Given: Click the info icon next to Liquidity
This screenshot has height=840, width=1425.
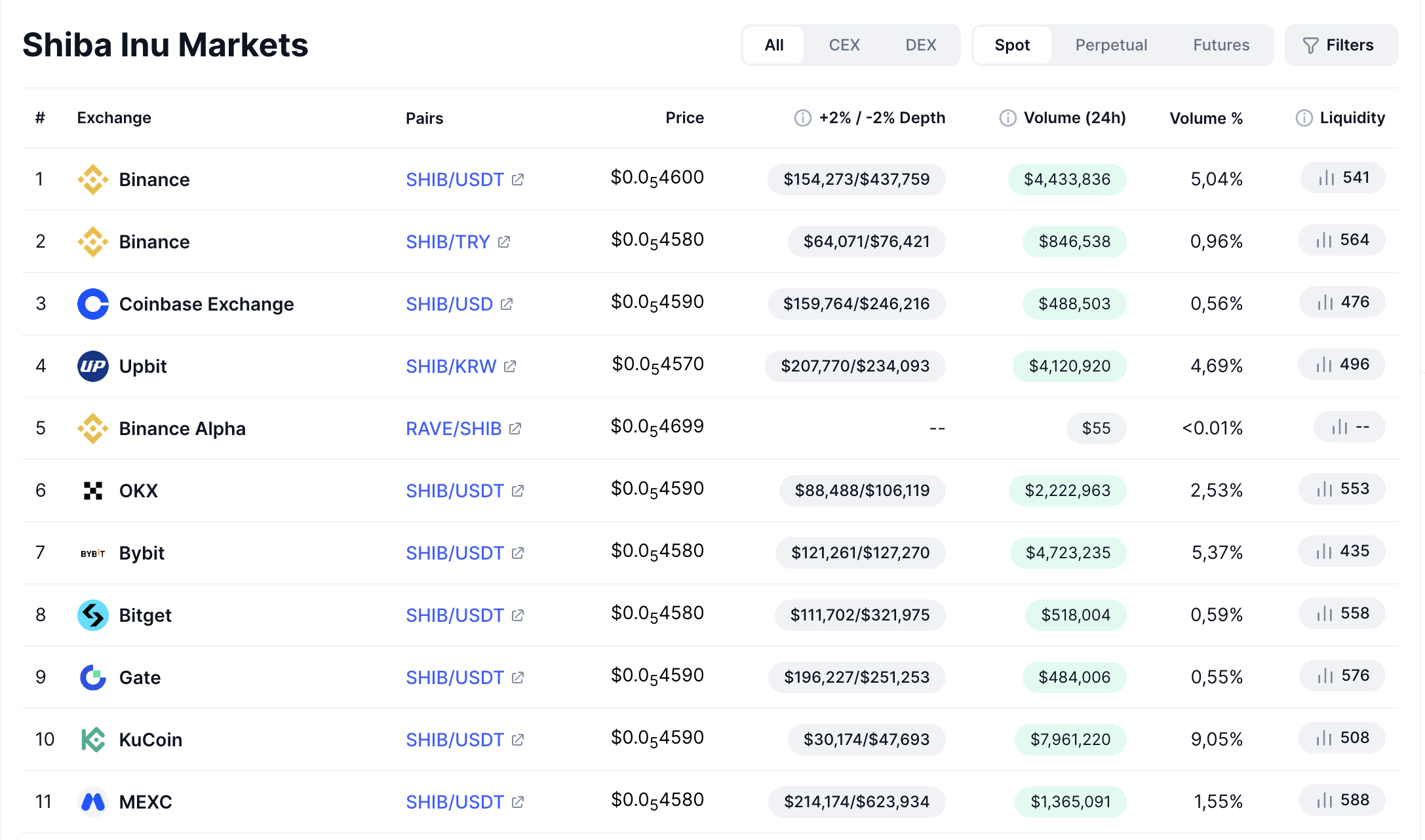Looking at the screenshot, I should click(x=1304, y=118).
